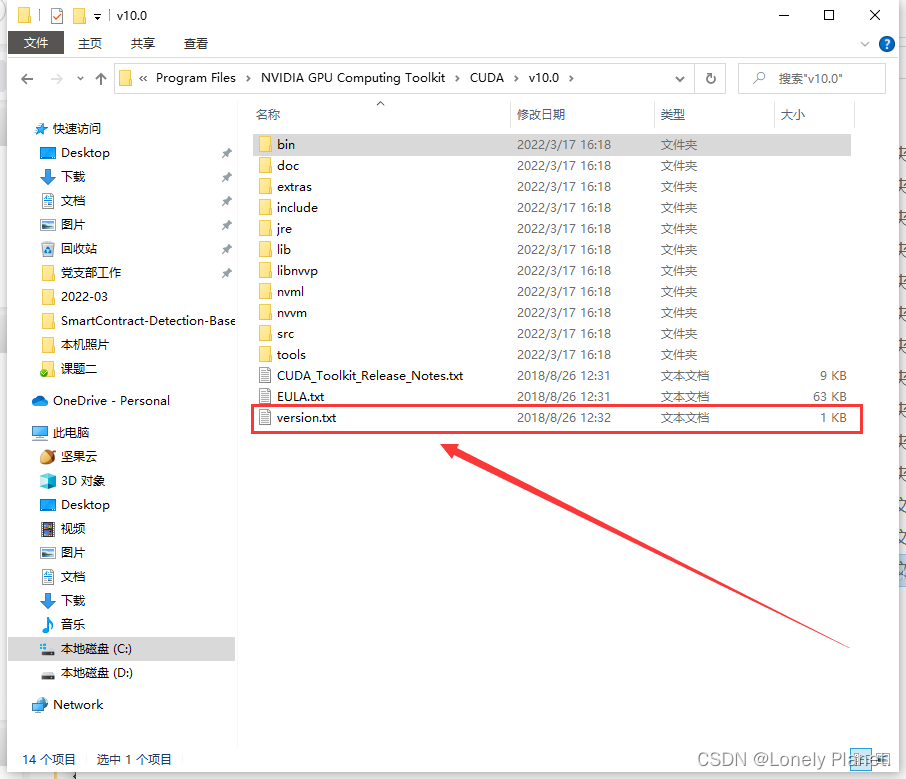Select the libnvvp folder
Image resolution: width=906 pixels, height=779 pixels.
[551, 270]
